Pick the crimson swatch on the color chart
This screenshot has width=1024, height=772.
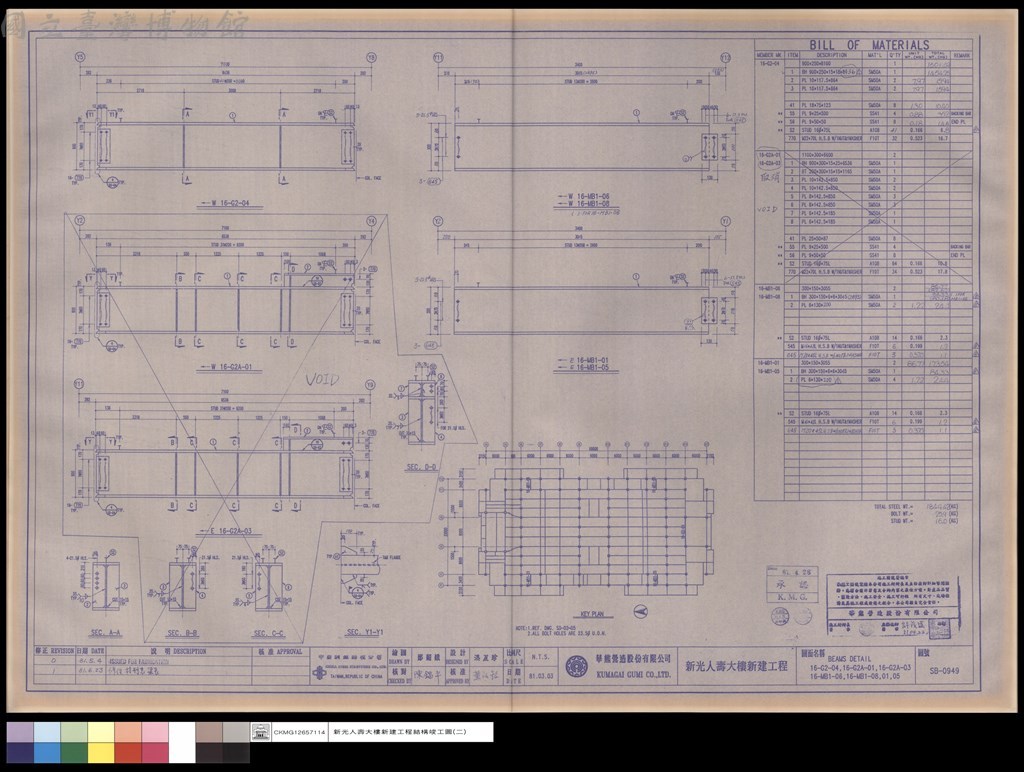155,753
